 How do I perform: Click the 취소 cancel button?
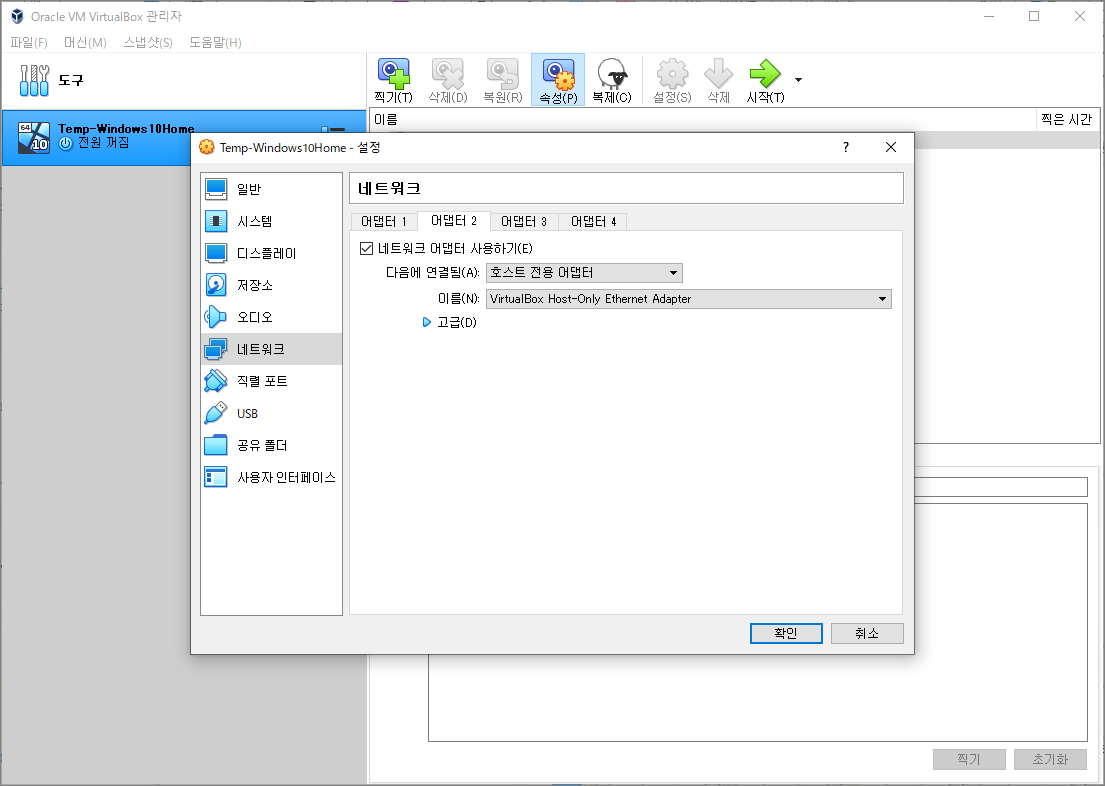tap(867, 633)
